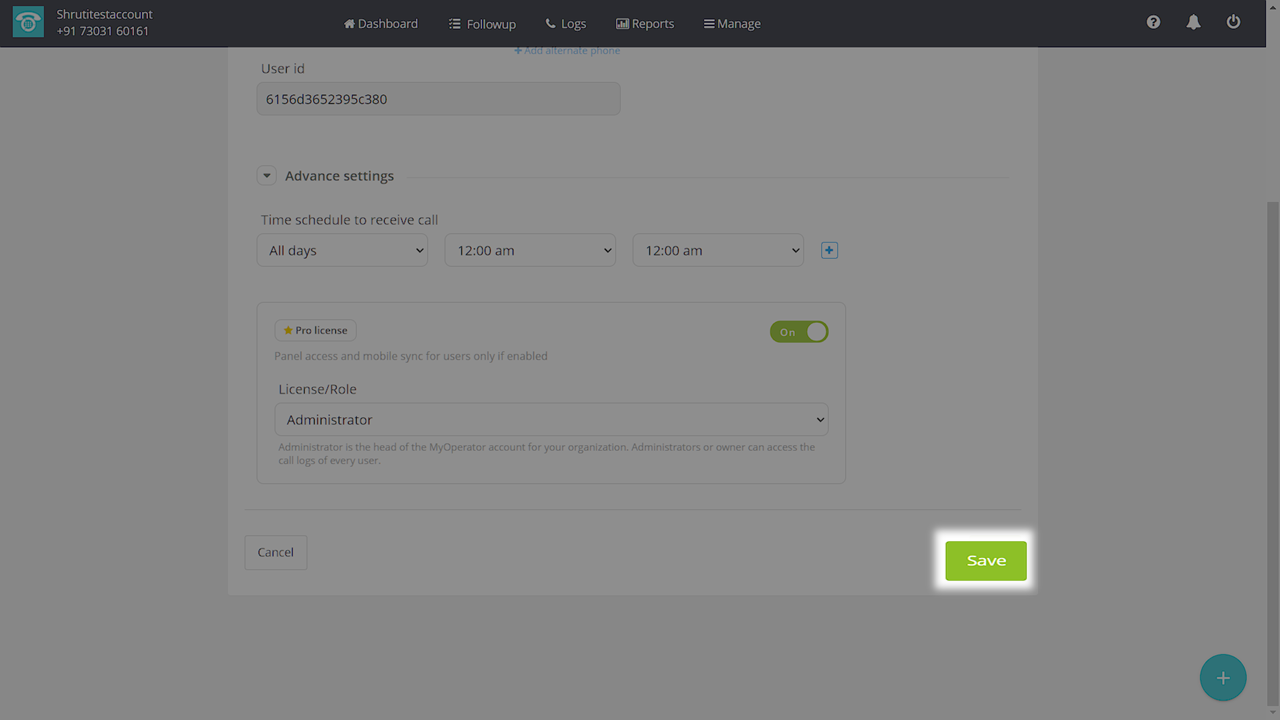This screenshot has height=720, width=1280.
Task: Open the All days dropdown
Action: pos(342,250)
